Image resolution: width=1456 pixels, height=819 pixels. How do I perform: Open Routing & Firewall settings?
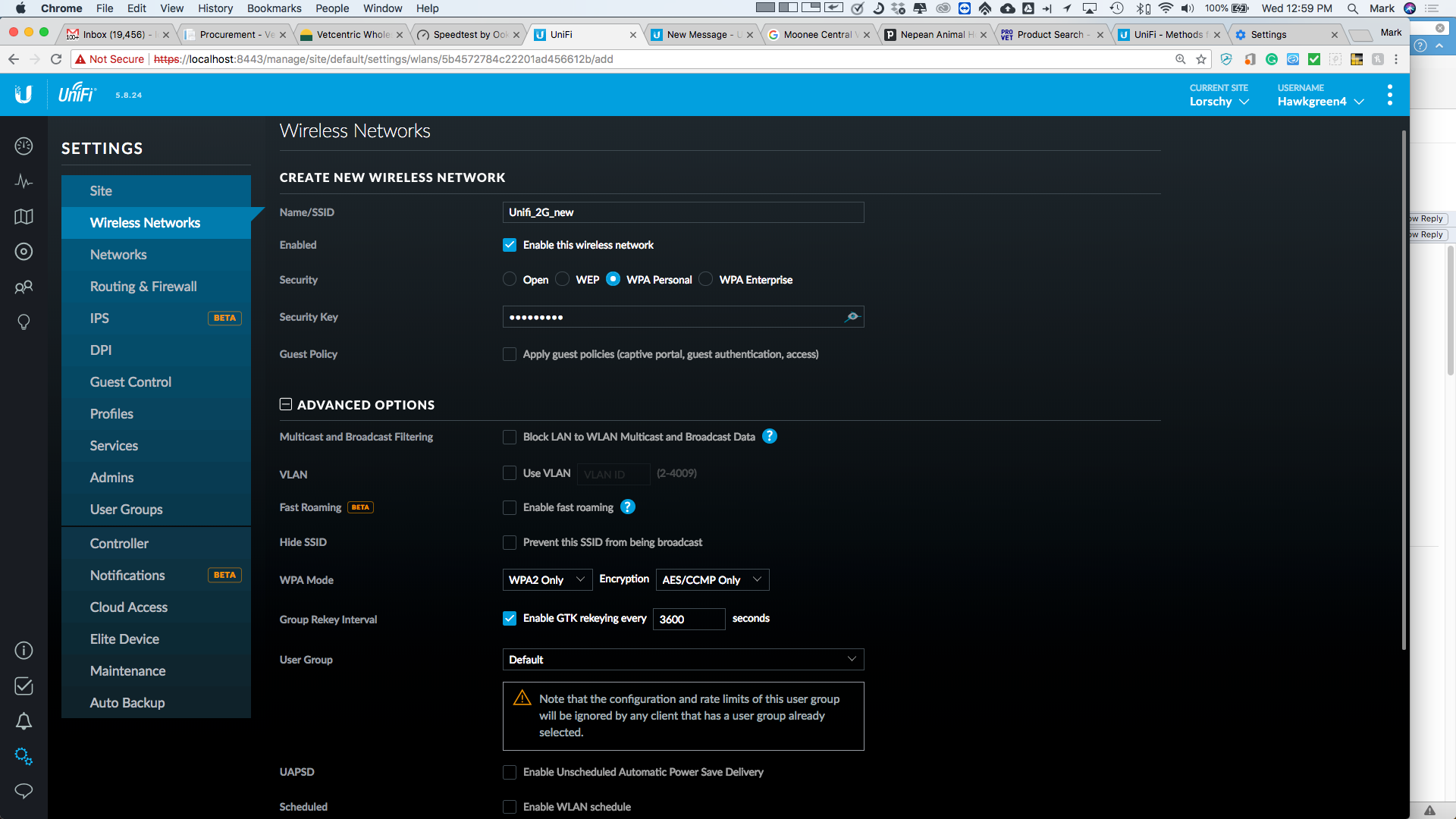point(143,287)
